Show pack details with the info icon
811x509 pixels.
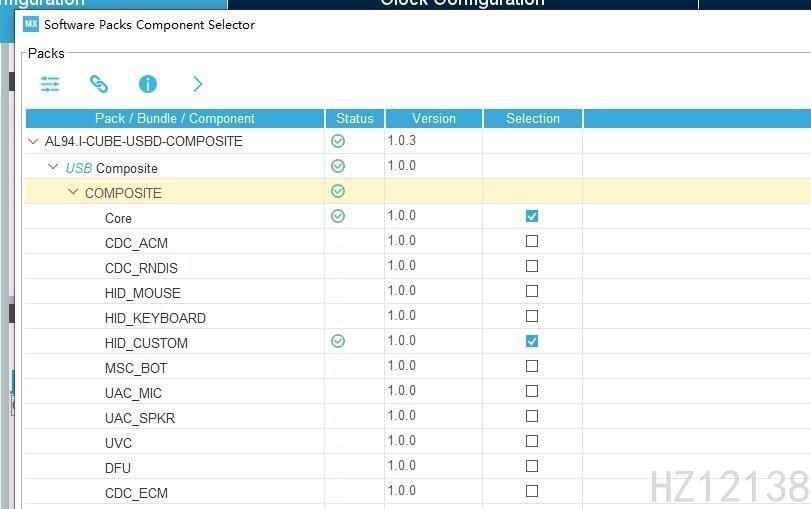point(148,84)
